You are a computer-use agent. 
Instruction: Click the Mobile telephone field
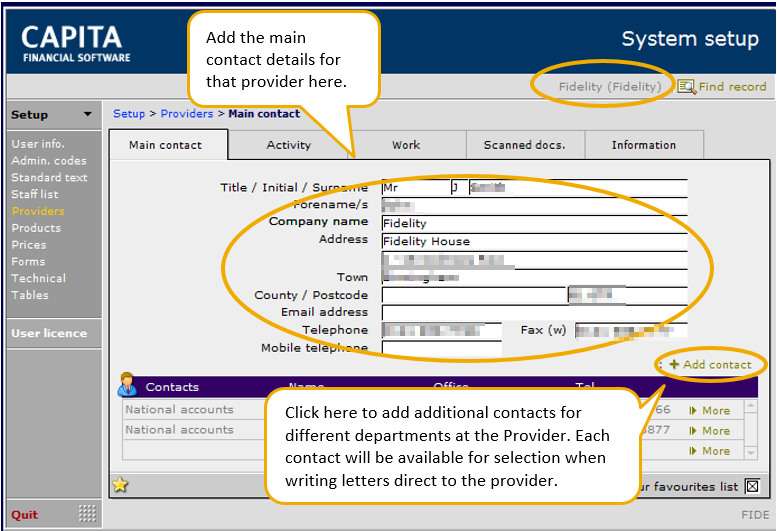point(442,348)
